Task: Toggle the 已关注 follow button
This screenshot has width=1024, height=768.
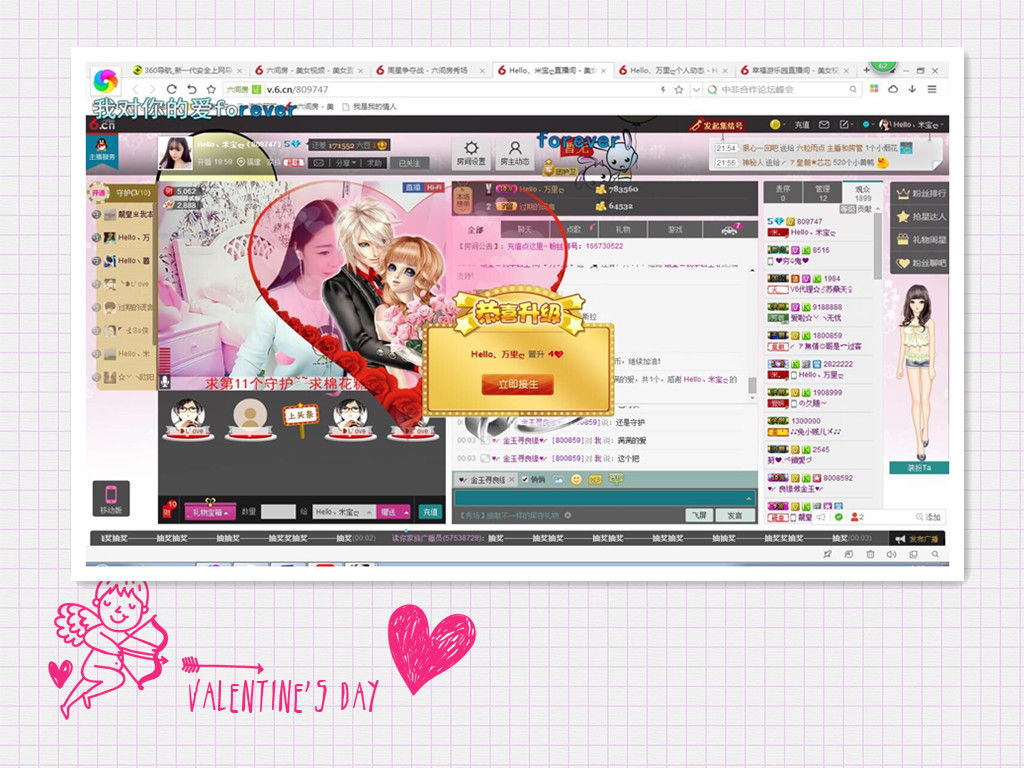Action: point(409,163)
